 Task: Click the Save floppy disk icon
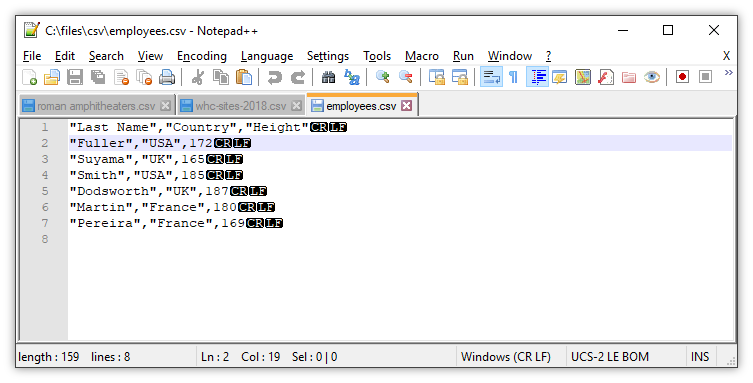pos(74,77)
